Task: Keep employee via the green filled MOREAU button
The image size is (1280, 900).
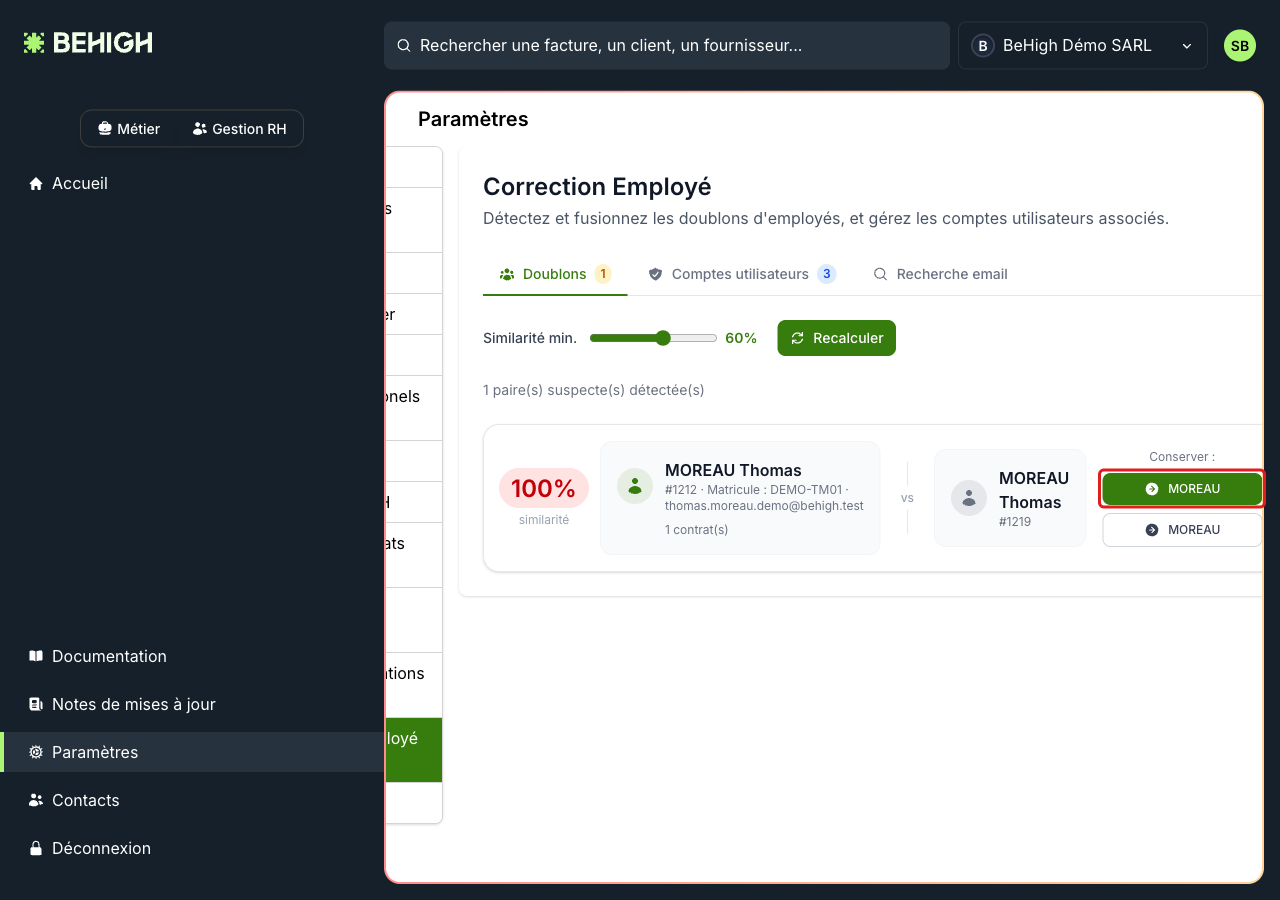Action: tap(1182, 489)
